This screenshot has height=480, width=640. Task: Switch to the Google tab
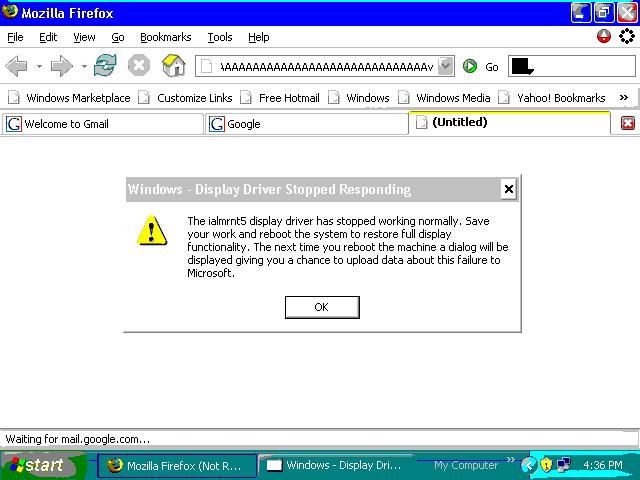tap(305, 124)
